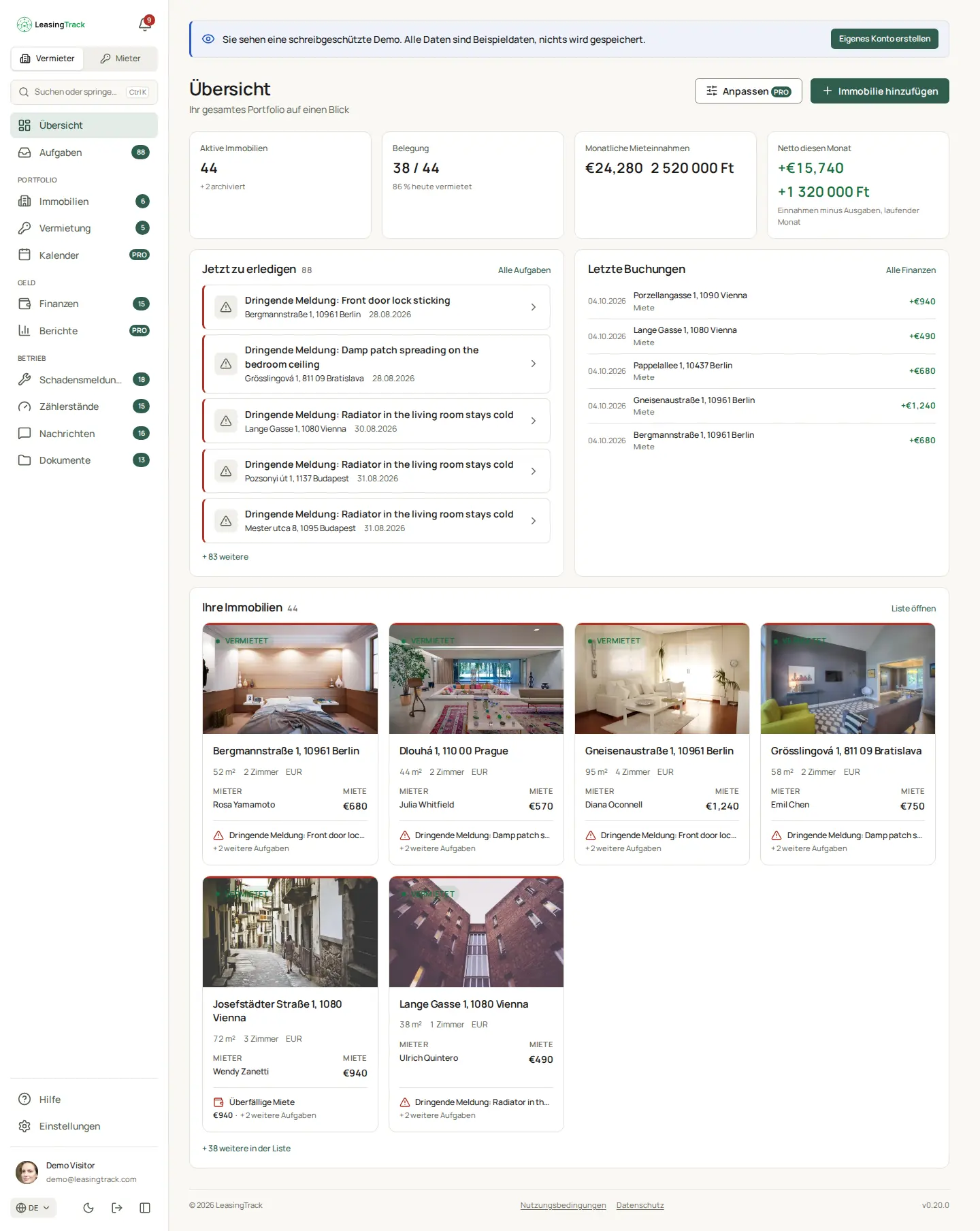Click the Zählerstände gauge icon

(x=24, y=406)
